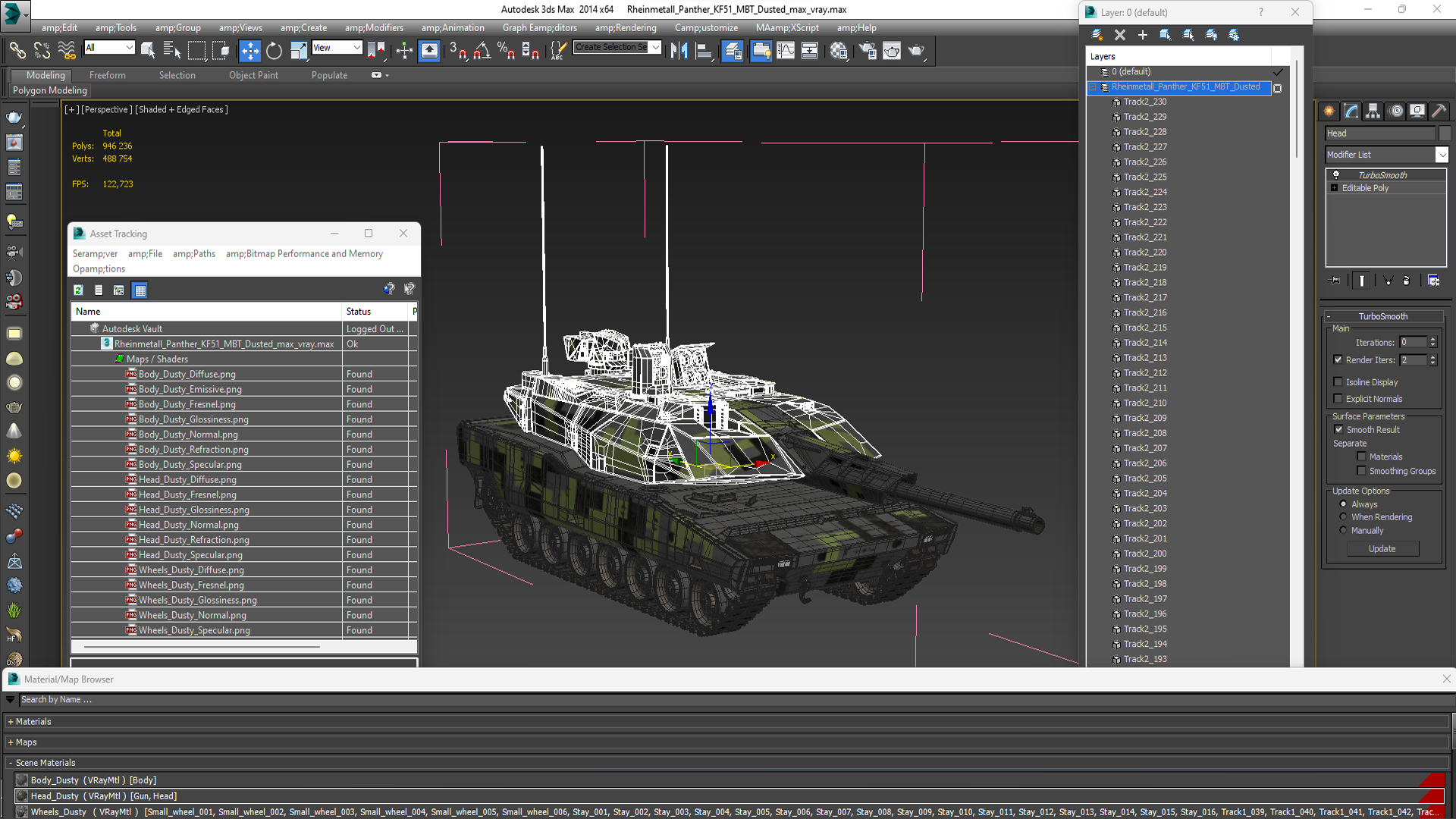Click Select objects in layer icon
This screenshot has height=819, width=1456.
(x=1166, y=35)
